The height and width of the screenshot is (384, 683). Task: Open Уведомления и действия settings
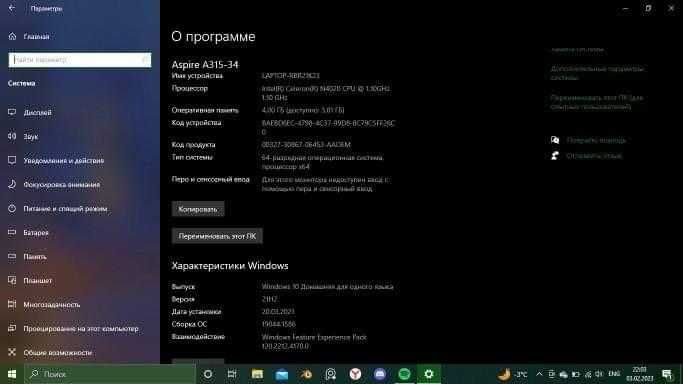[56, 161]
